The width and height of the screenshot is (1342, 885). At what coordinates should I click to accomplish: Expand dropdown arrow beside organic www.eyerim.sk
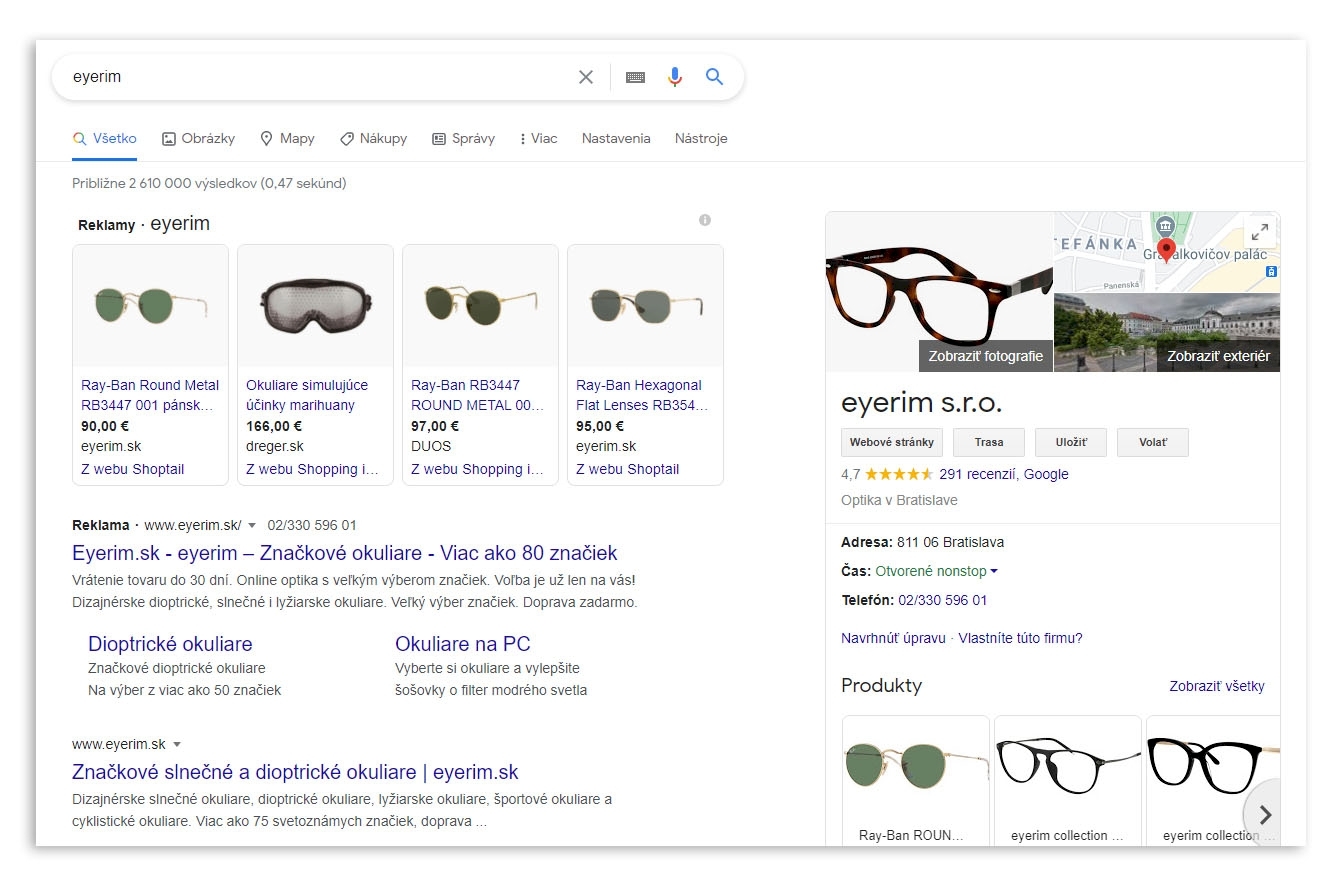[x=177, y=745]
